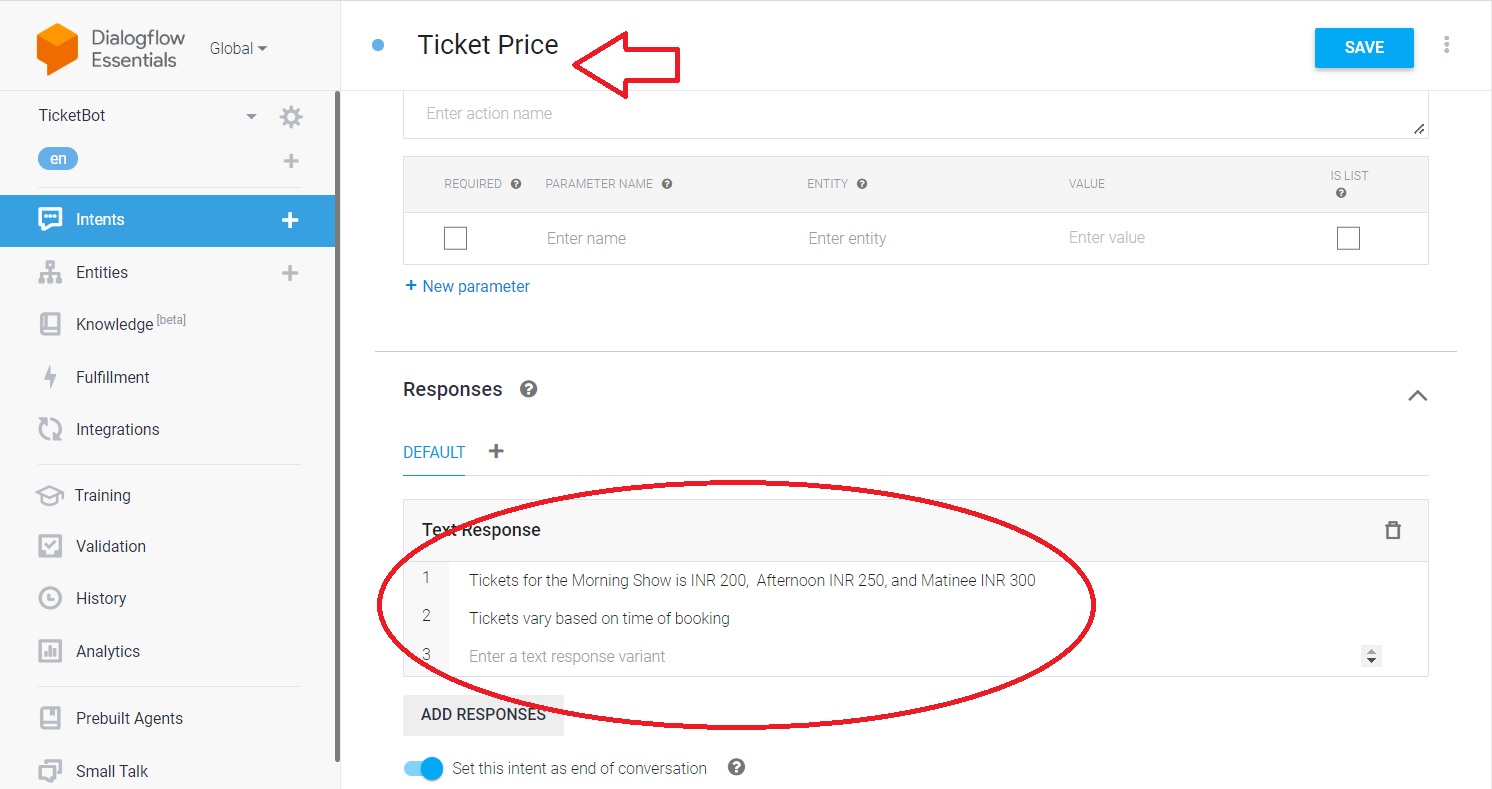Screen dimensions: 1492x789
Task: Click ADD RESPONSES
Action: coord(483,715)
